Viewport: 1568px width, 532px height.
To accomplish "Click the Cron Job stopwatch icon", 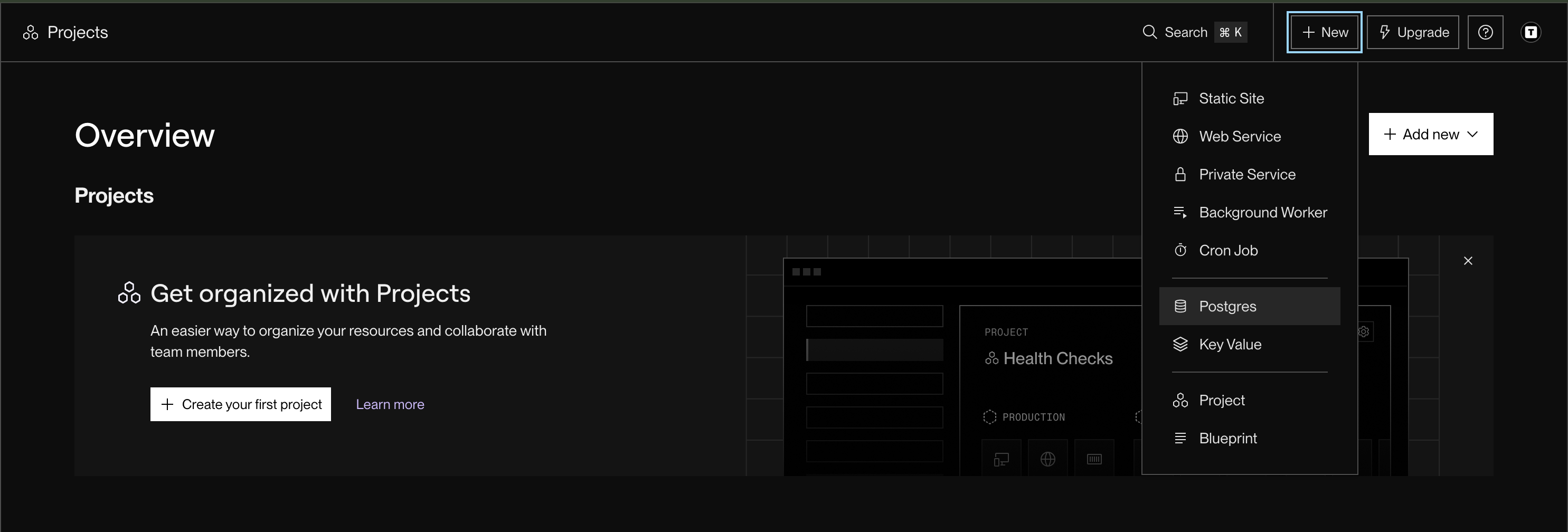I will 1179,250.
